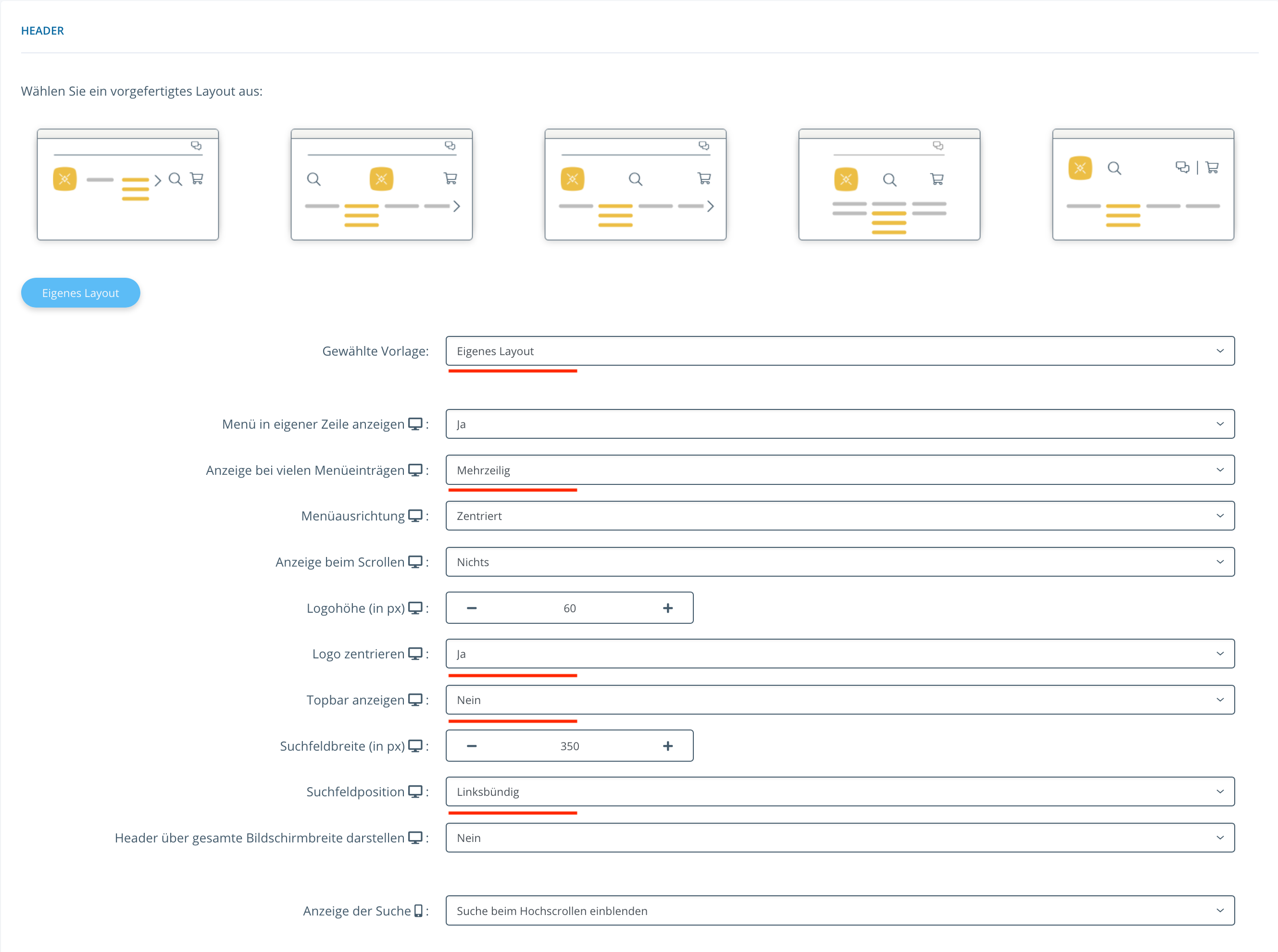
Task: Open the Logo zentrieren dropdown
Action: tap(840, 654)
